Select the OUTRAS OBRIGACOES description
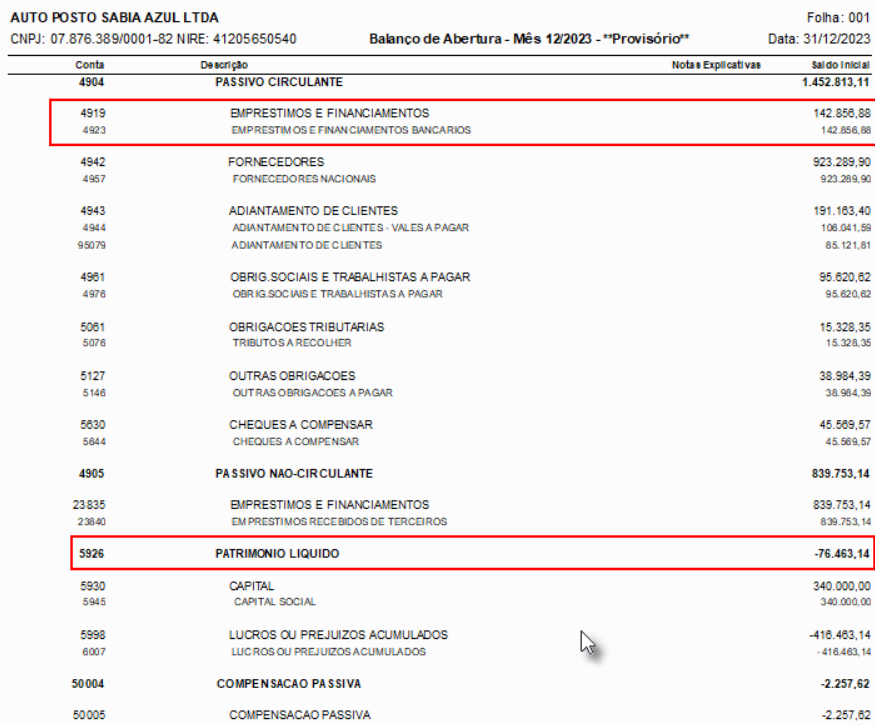Image resolution: width=875 pixels, height=725 pixels. (292, 376)
